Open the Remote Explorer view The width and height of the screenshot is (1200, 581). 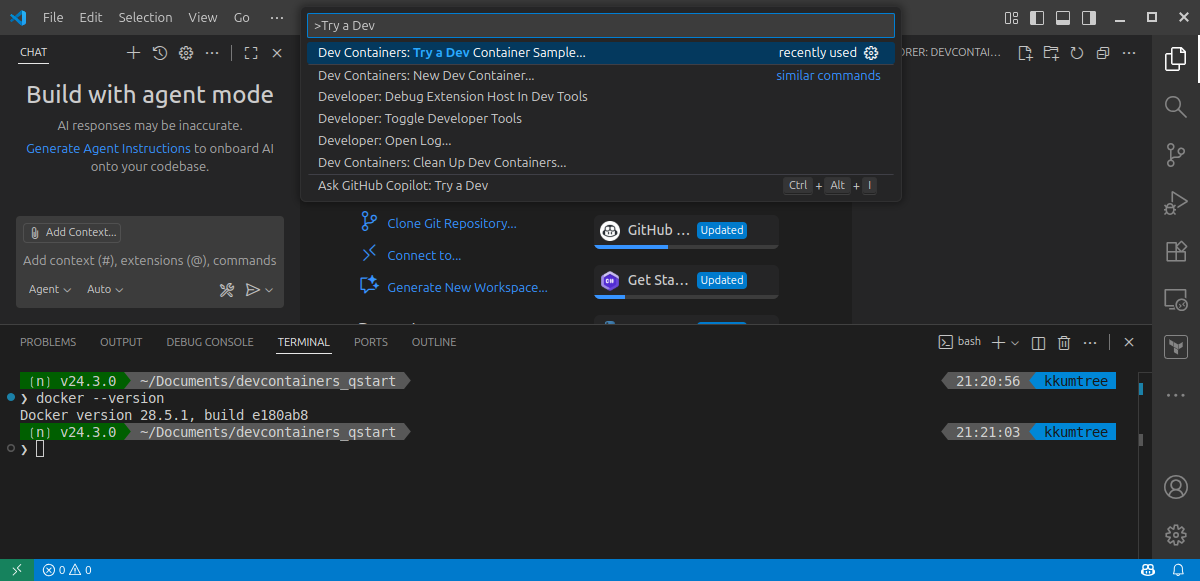[1176, 299]
